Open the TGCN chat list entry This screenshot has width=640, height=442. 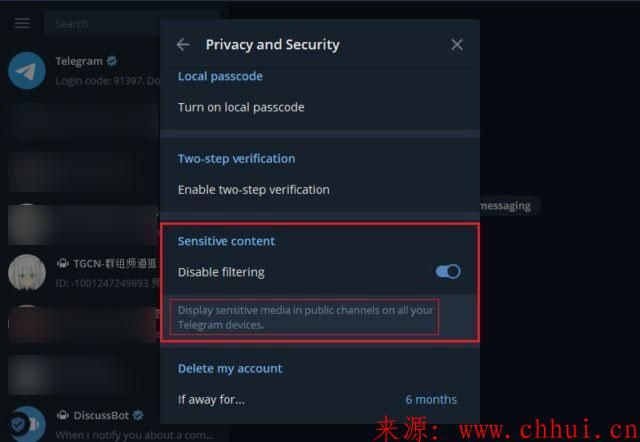pos(84,273)
